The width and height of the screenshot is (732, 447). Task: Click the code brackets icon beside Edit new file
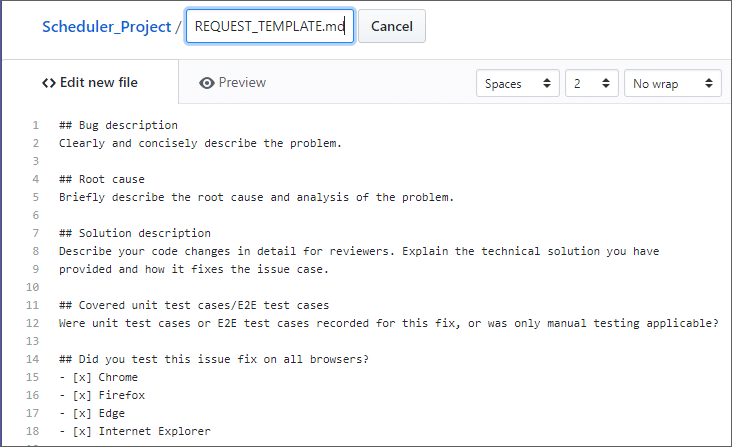49,83
